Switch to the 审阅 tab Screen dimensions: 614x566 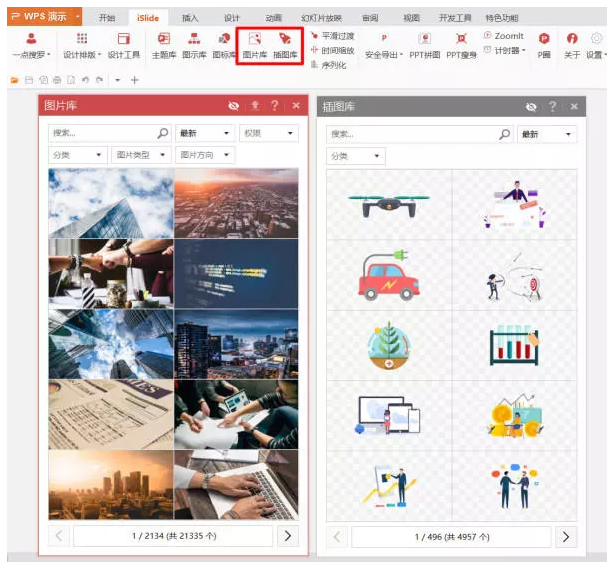pyautogui.click(x=370, y=18)
